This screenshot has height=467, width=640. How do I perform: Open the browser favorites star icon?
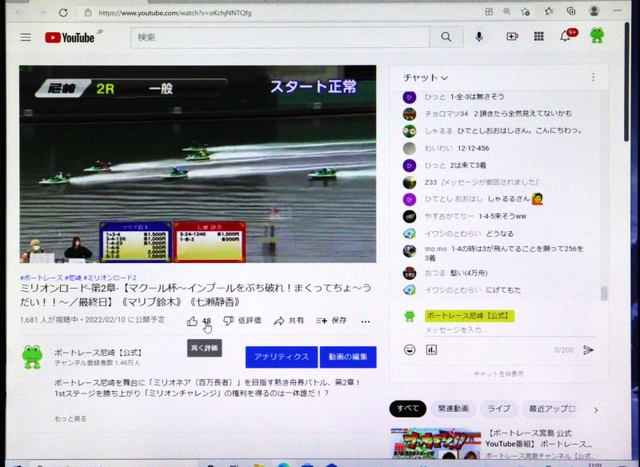[549, 11]
